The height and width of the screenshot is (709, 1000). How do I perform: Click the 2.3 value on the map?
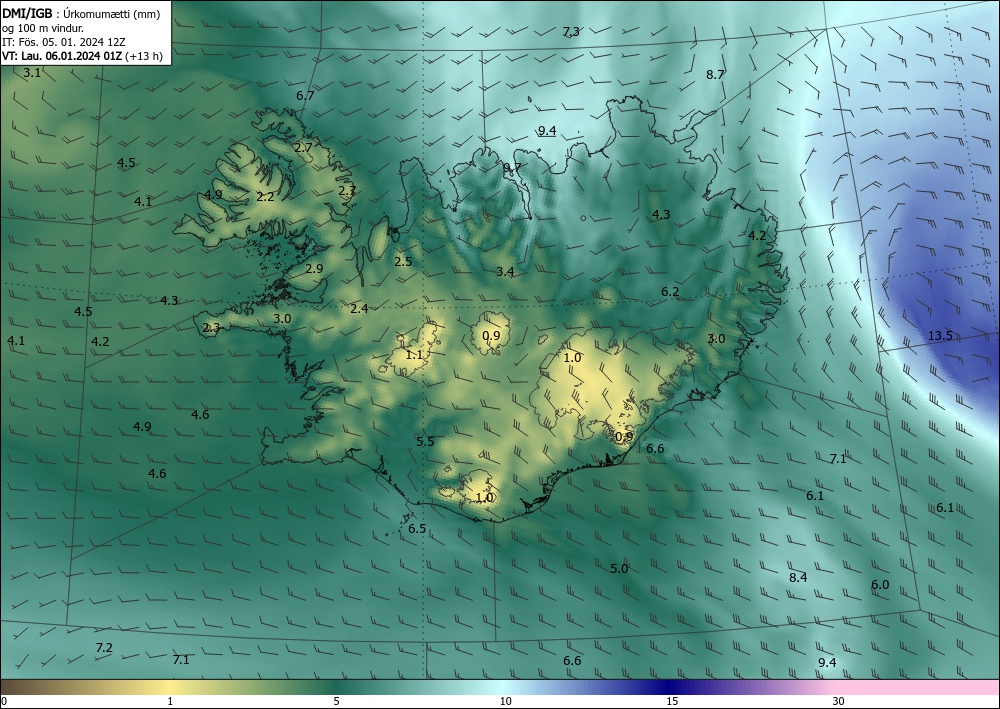[x=211, y=328]
